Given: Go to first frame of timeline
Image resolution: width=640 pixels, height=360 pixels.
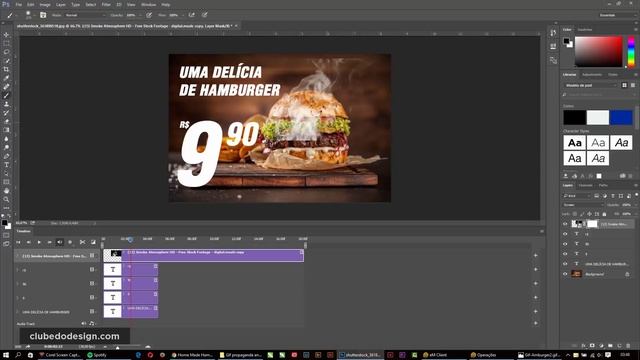Looking at the screenshot, I should click(18, 242).
